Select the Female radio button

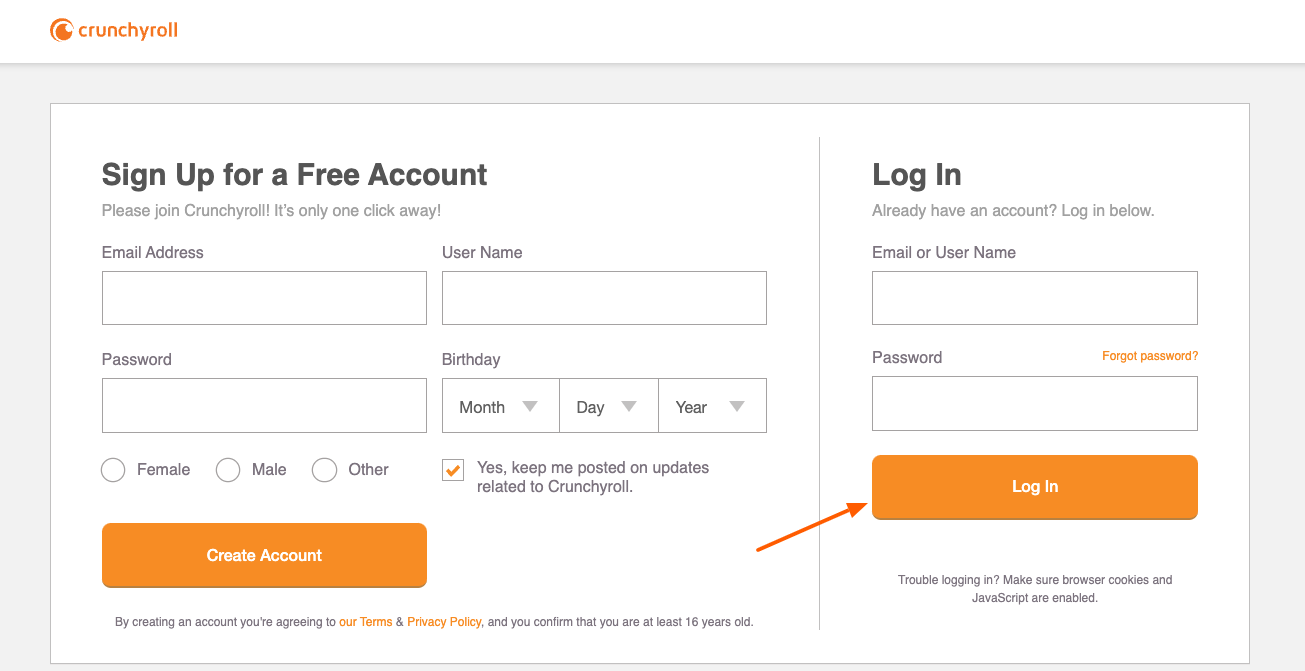click(x=113, y=470)
